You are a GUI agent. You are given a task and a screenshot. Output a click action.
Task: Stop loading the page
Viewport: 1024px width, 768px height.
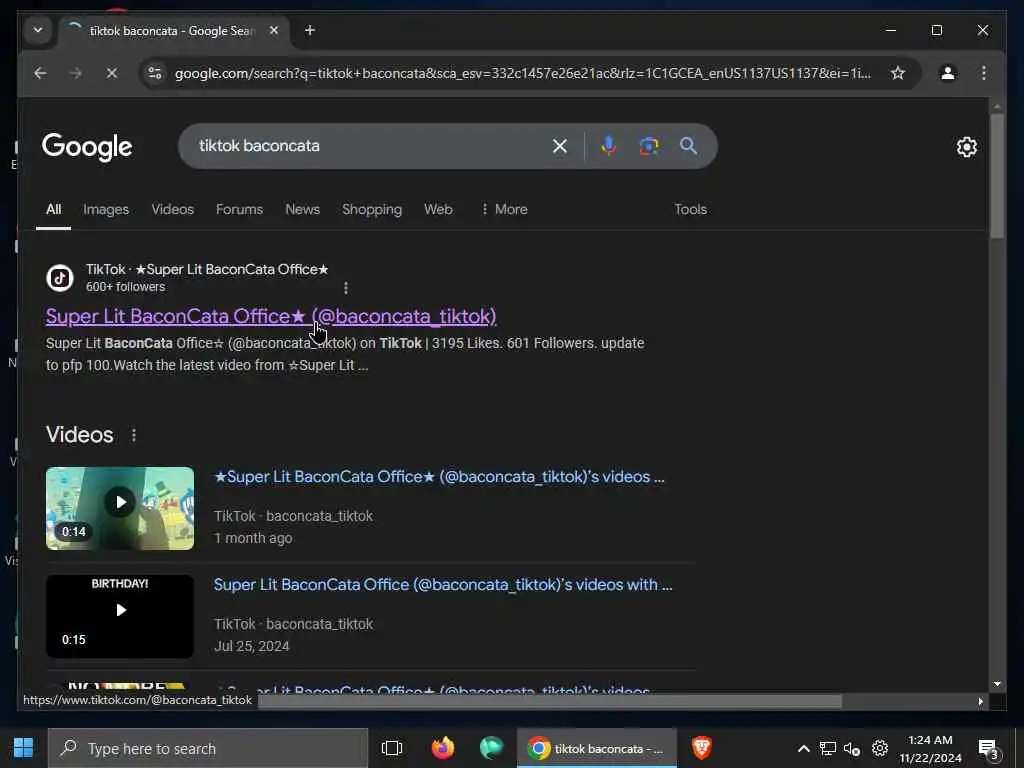click(x=112, y=73)
